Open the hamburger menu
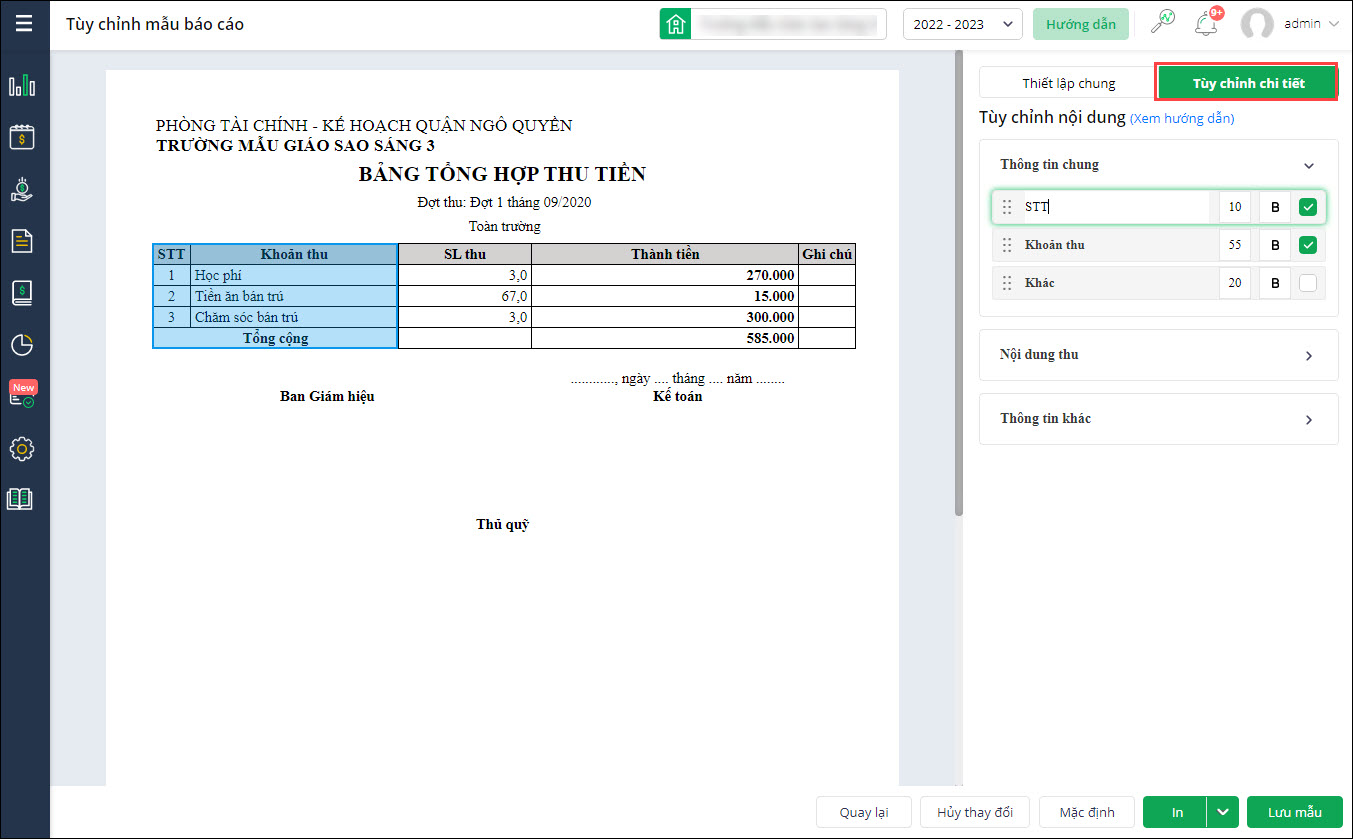The image size is (1353, 839). (x=24, y=23)
